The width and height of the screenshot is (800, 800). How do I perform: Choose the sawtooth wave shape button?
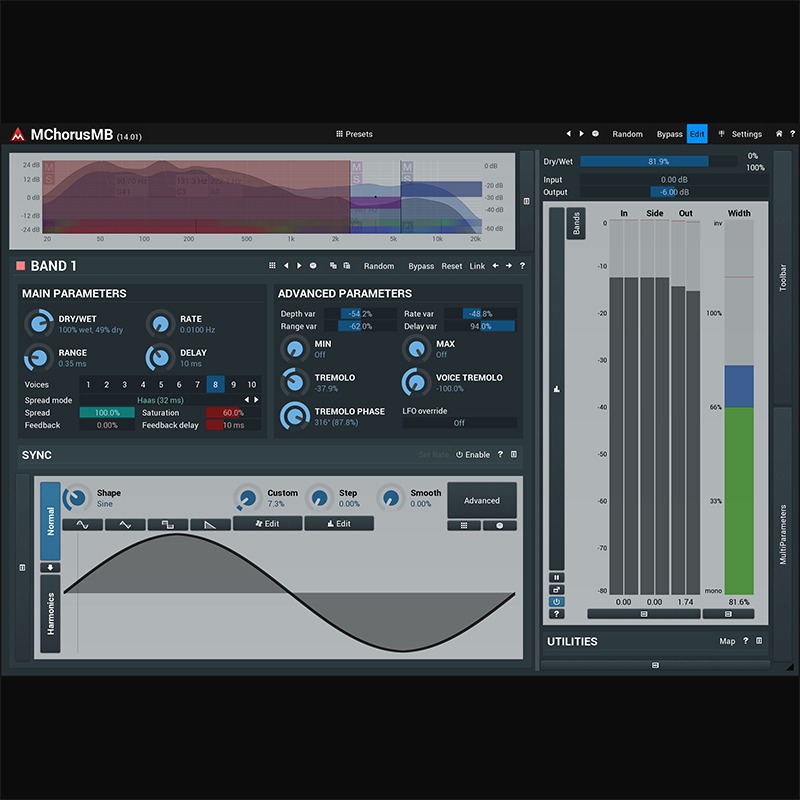click(210, 524)
